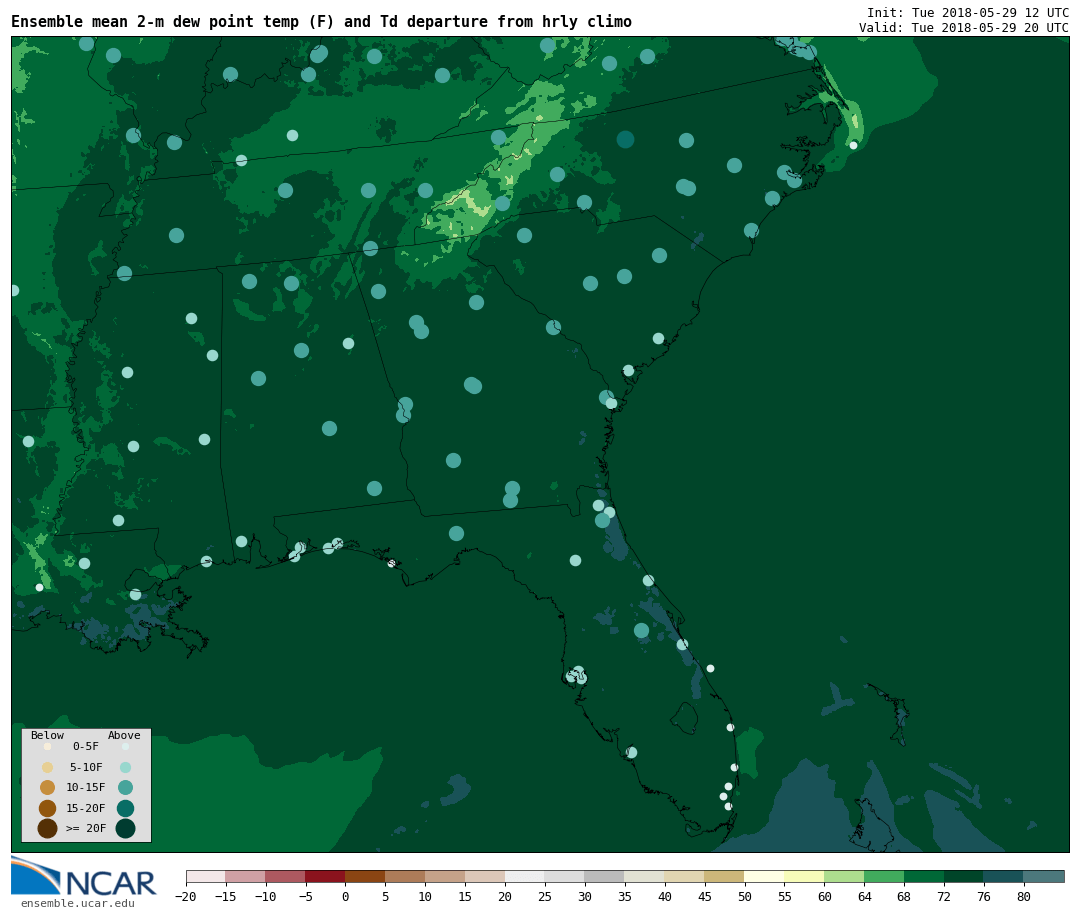The height and width of the screenshot is (915, 1080).
Task: Click the Above 5-10F light teal legend circle
Action: coord(125,767)
